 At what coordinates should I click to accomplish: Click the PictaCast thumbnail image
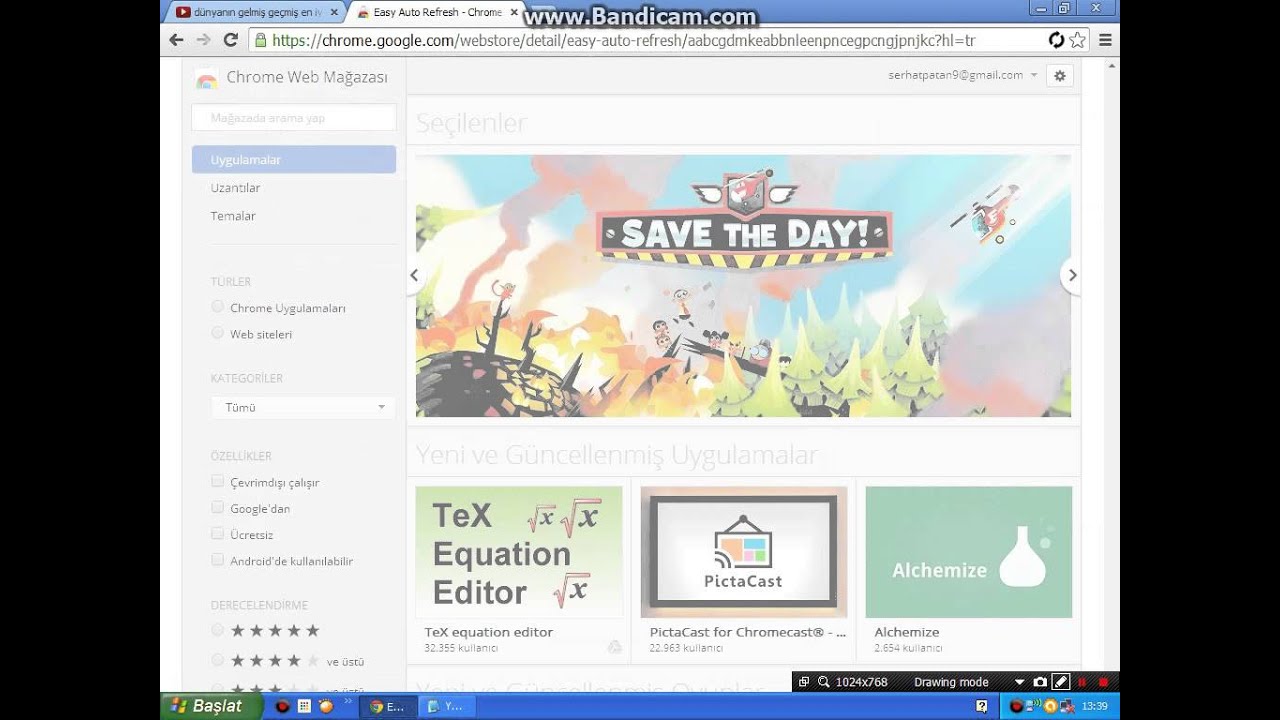click(744, 552)
